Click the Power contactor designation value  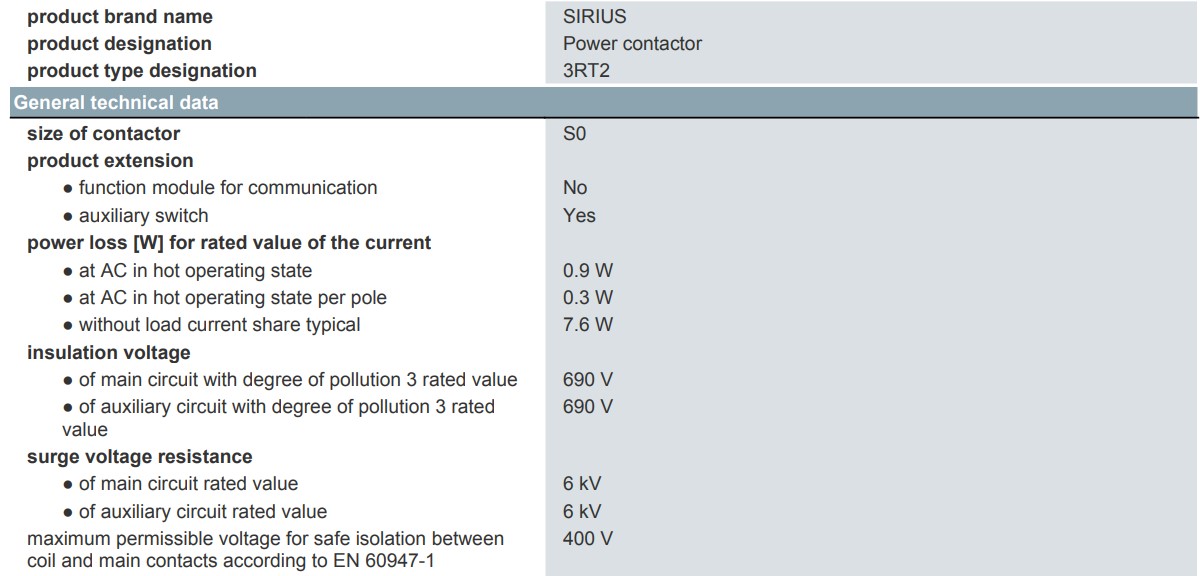click(632, 43)
